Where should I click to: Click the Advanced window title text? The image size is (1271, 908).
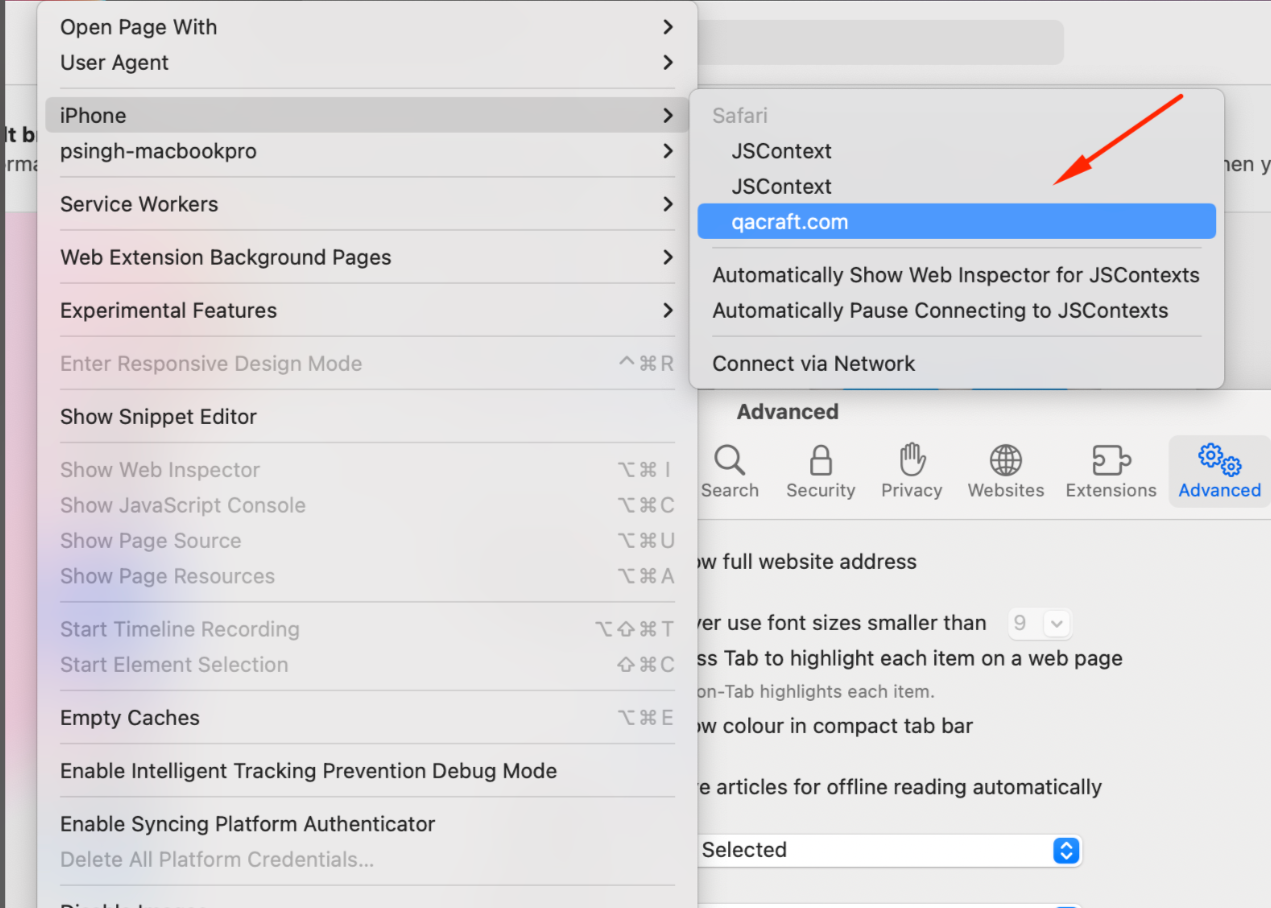point(787,412)
